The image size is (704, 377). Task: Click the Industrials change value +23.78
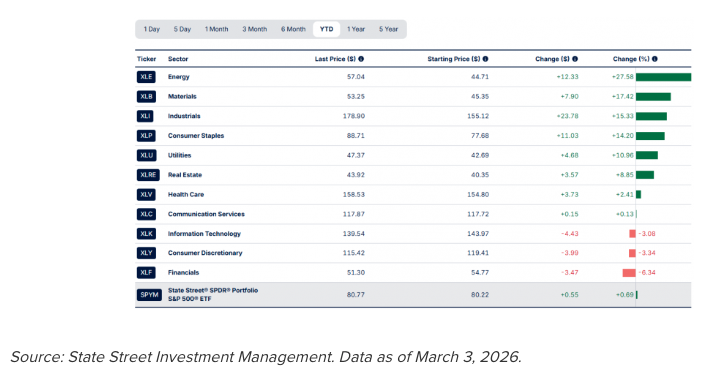(x=568, y=116)
